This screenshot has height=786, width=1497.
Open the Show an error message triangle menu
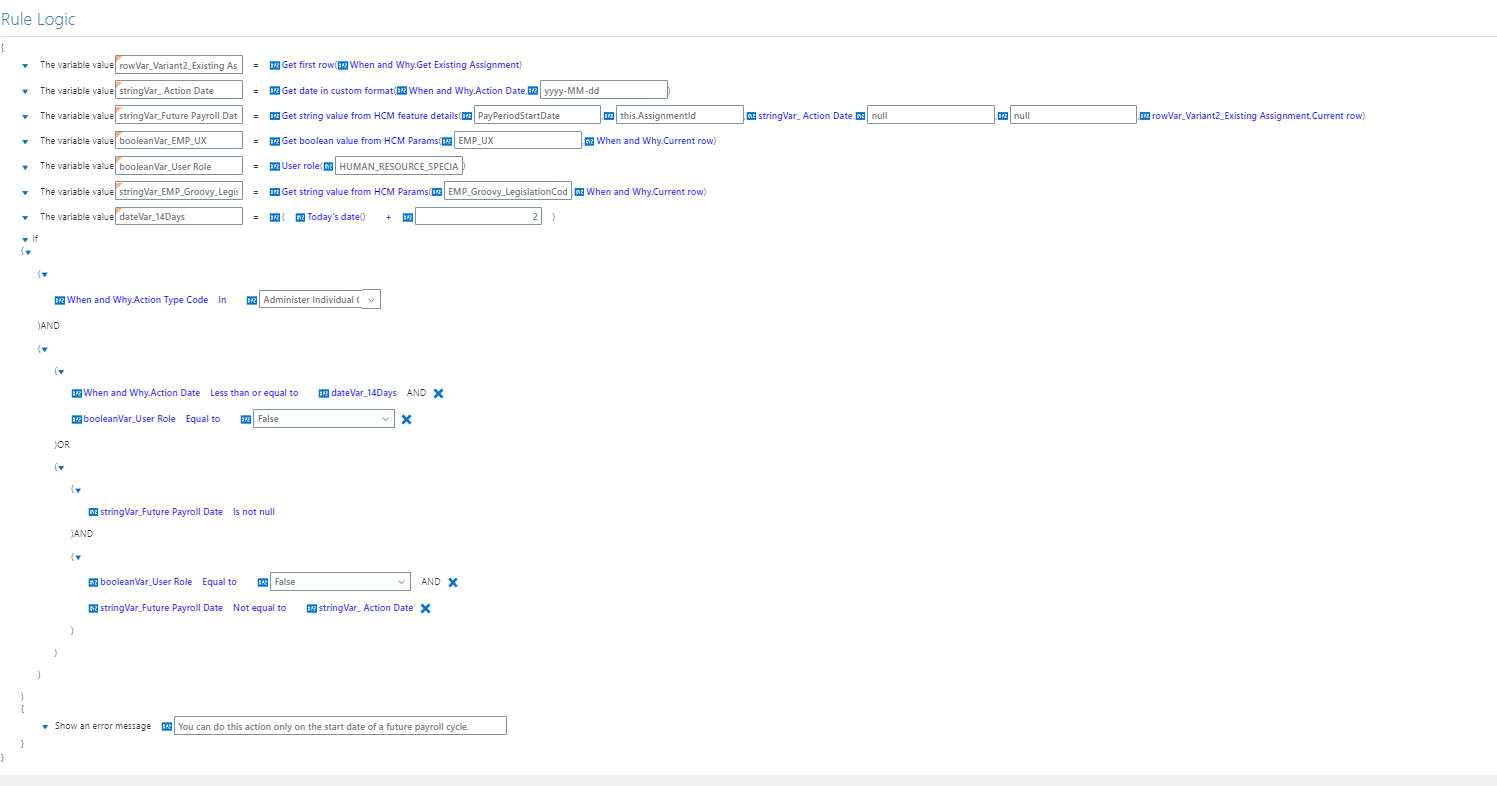[45, 726]
